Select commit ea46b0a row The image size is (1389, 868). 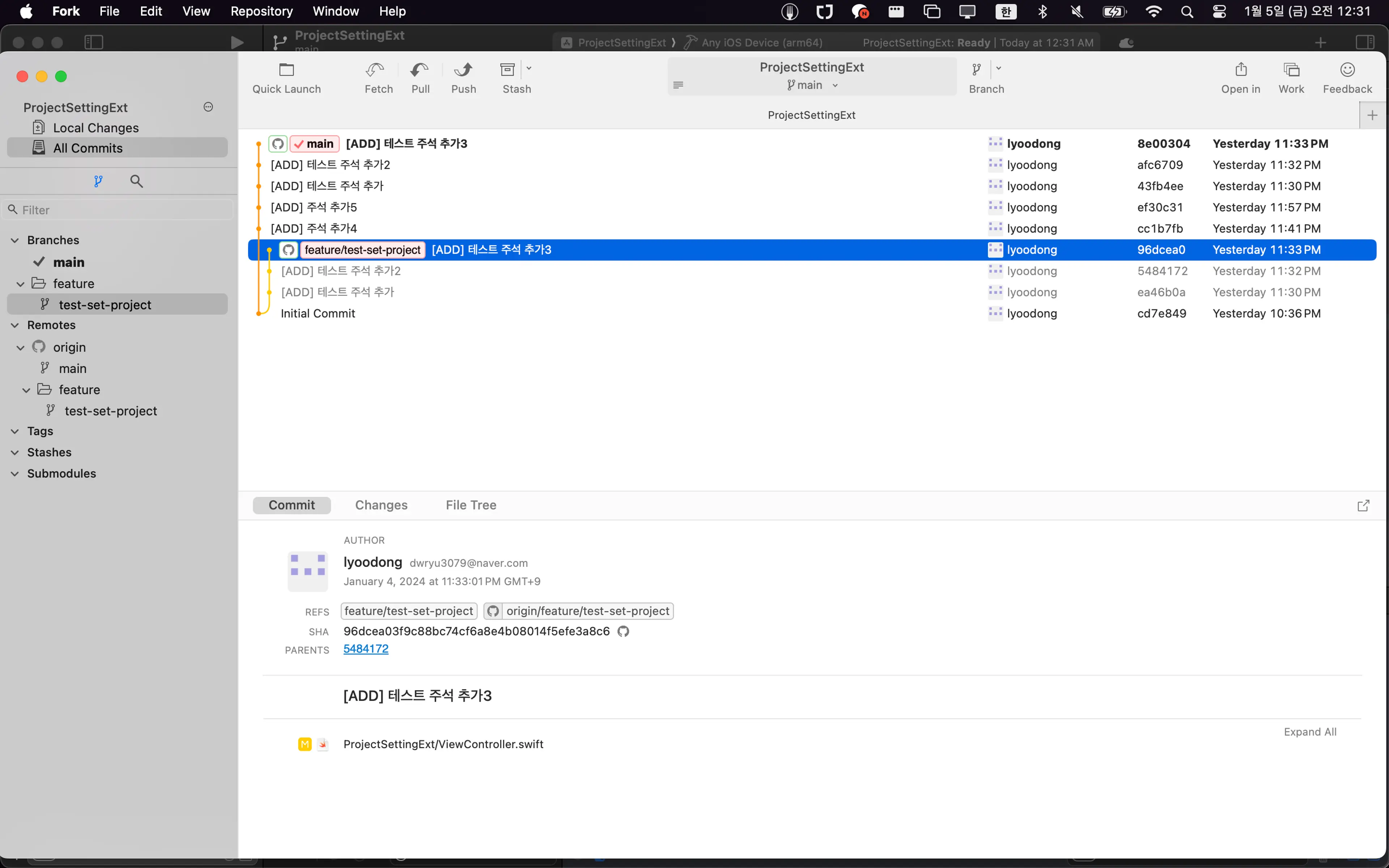[812, 292]
